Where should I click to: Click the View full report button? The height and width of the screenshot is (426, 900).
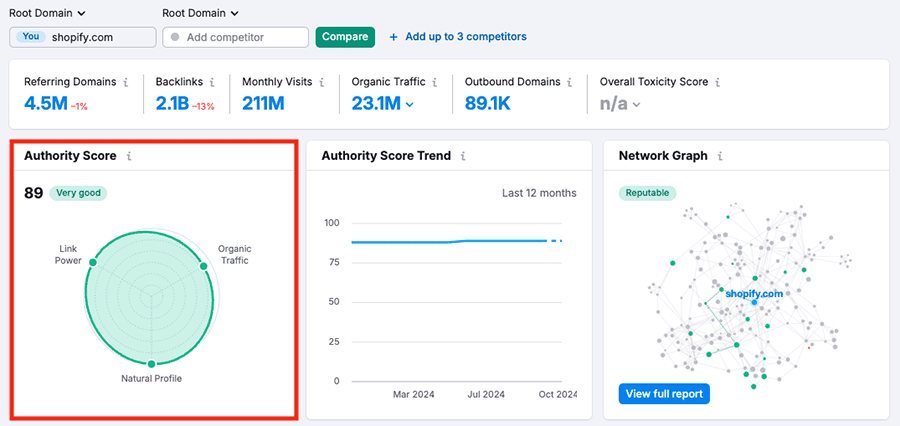pyautogui.click(x=664, y=394)
